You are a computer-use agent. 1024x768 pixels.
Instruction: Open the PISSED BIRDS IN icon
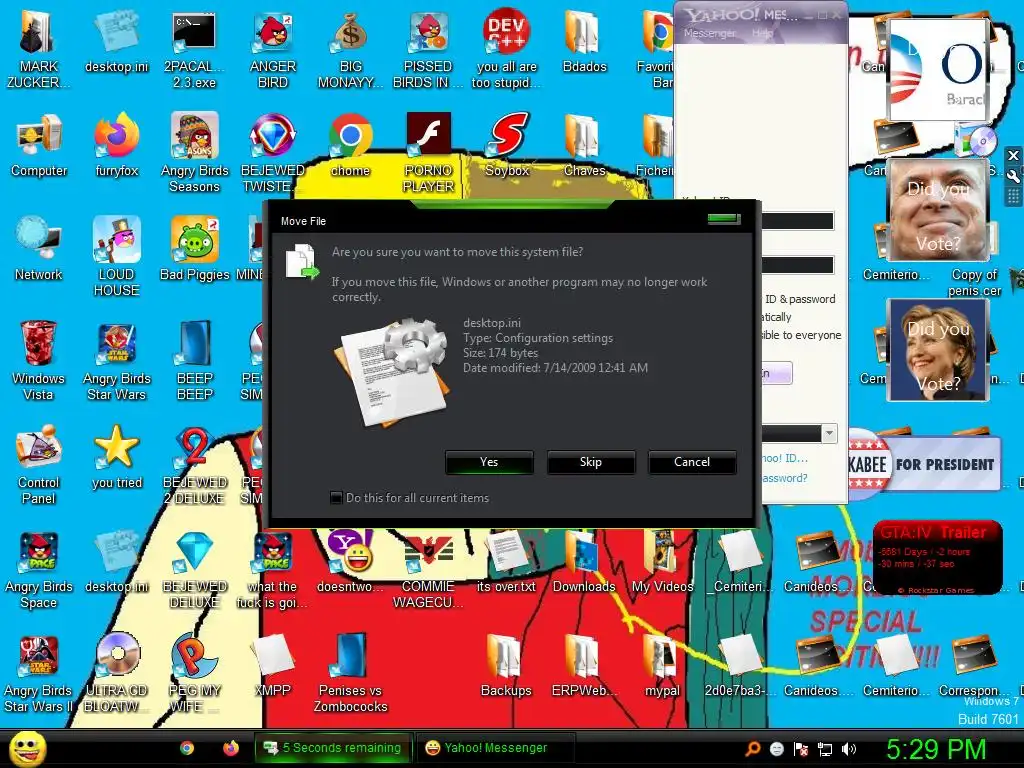click(x=428, y=49)
